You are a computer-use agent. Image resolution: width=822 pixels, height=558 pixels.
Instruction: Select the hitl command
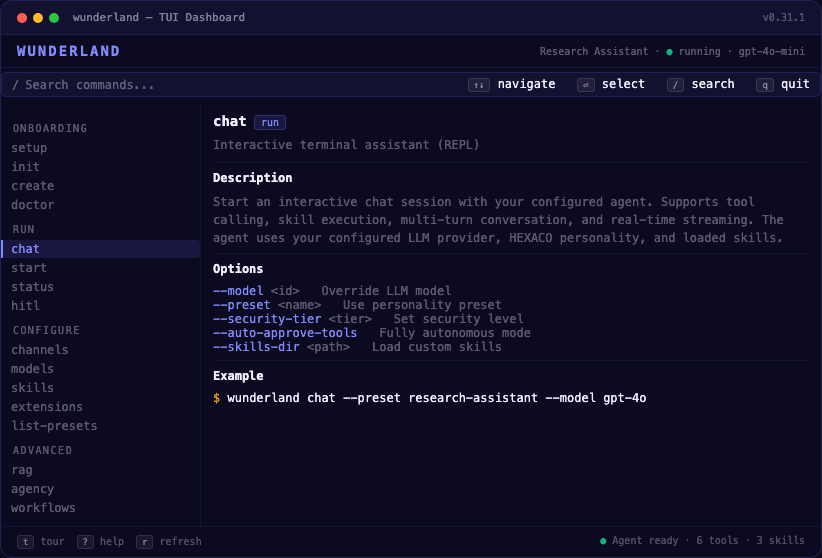pyautogui.click(x=25, y=306)
